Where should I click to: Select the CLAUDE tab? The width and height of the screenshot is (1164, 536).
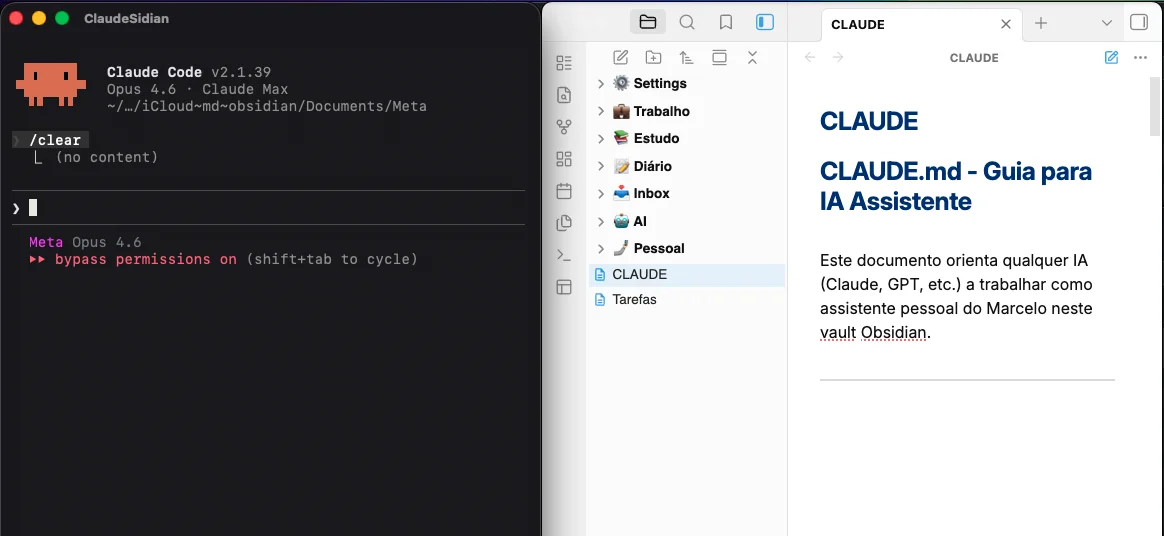[900, 24]
